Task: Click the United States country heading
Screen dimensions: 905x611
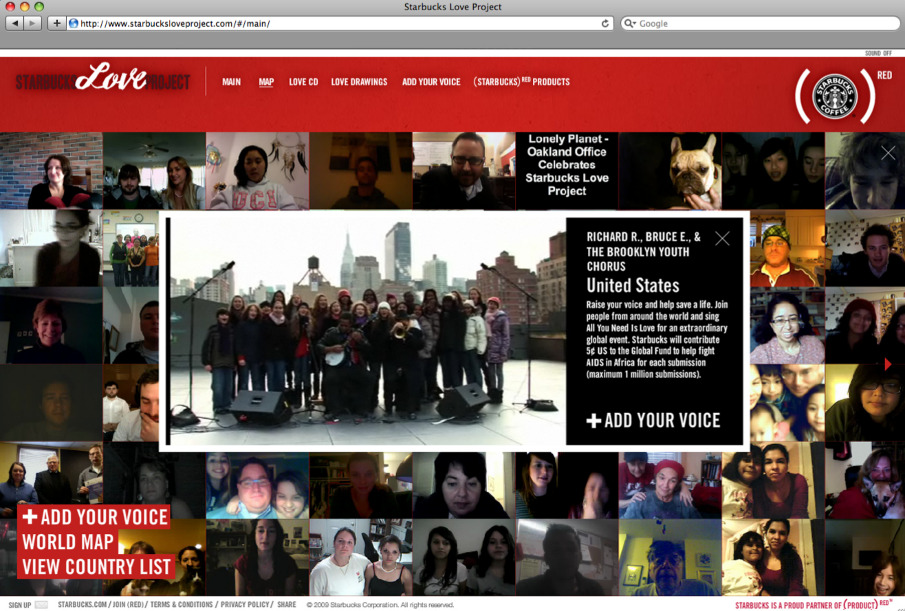Action: [x=633, y=285]
